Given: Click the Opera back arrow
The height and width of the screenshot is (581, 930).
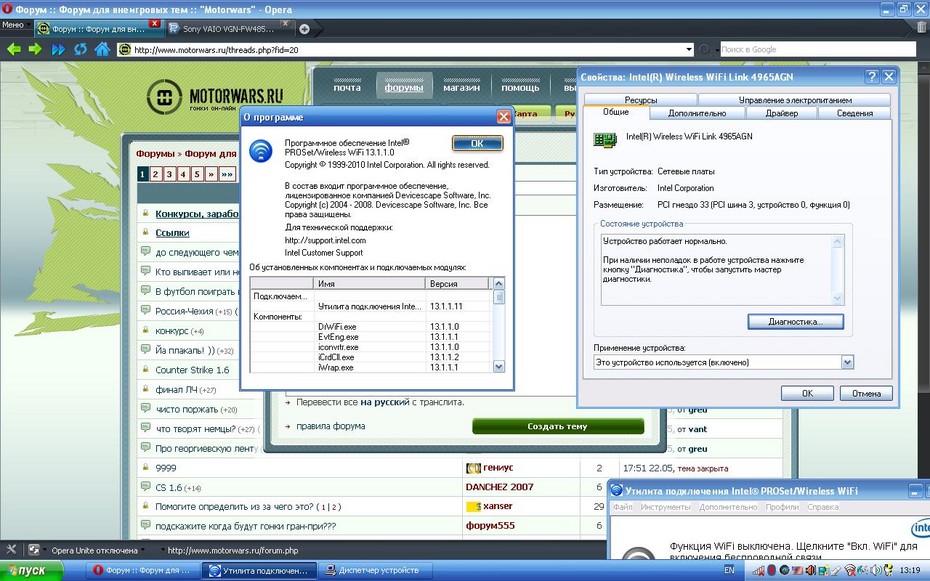Looking at the screenshot, I should [14, 49].
